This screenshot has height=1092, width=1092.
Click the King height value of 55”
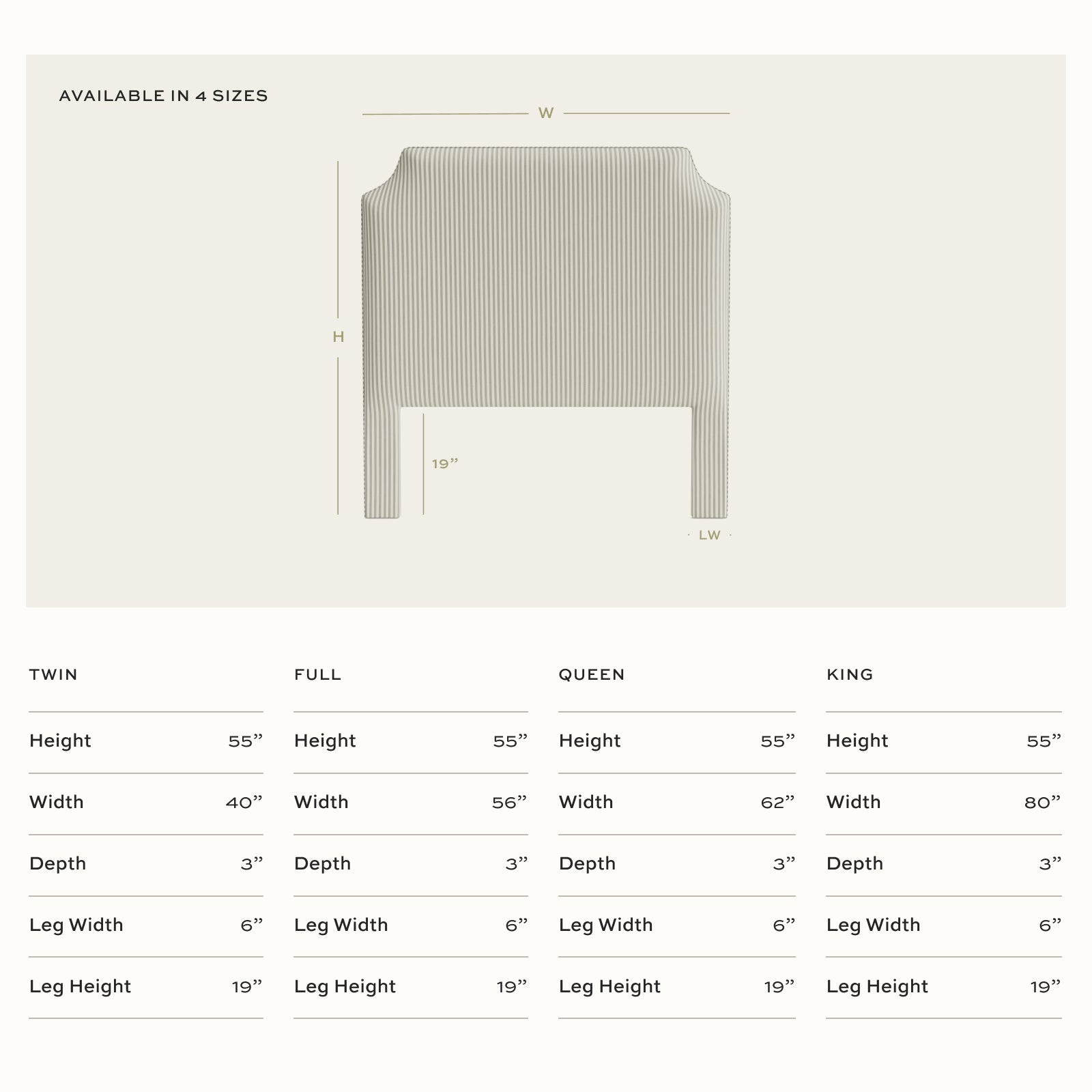tap(1044, 741)
